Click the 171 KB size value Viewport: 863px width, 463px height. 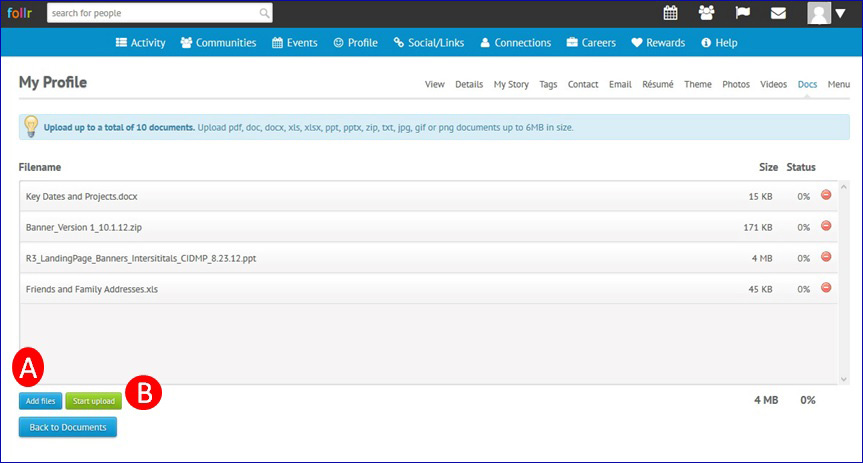758,227
